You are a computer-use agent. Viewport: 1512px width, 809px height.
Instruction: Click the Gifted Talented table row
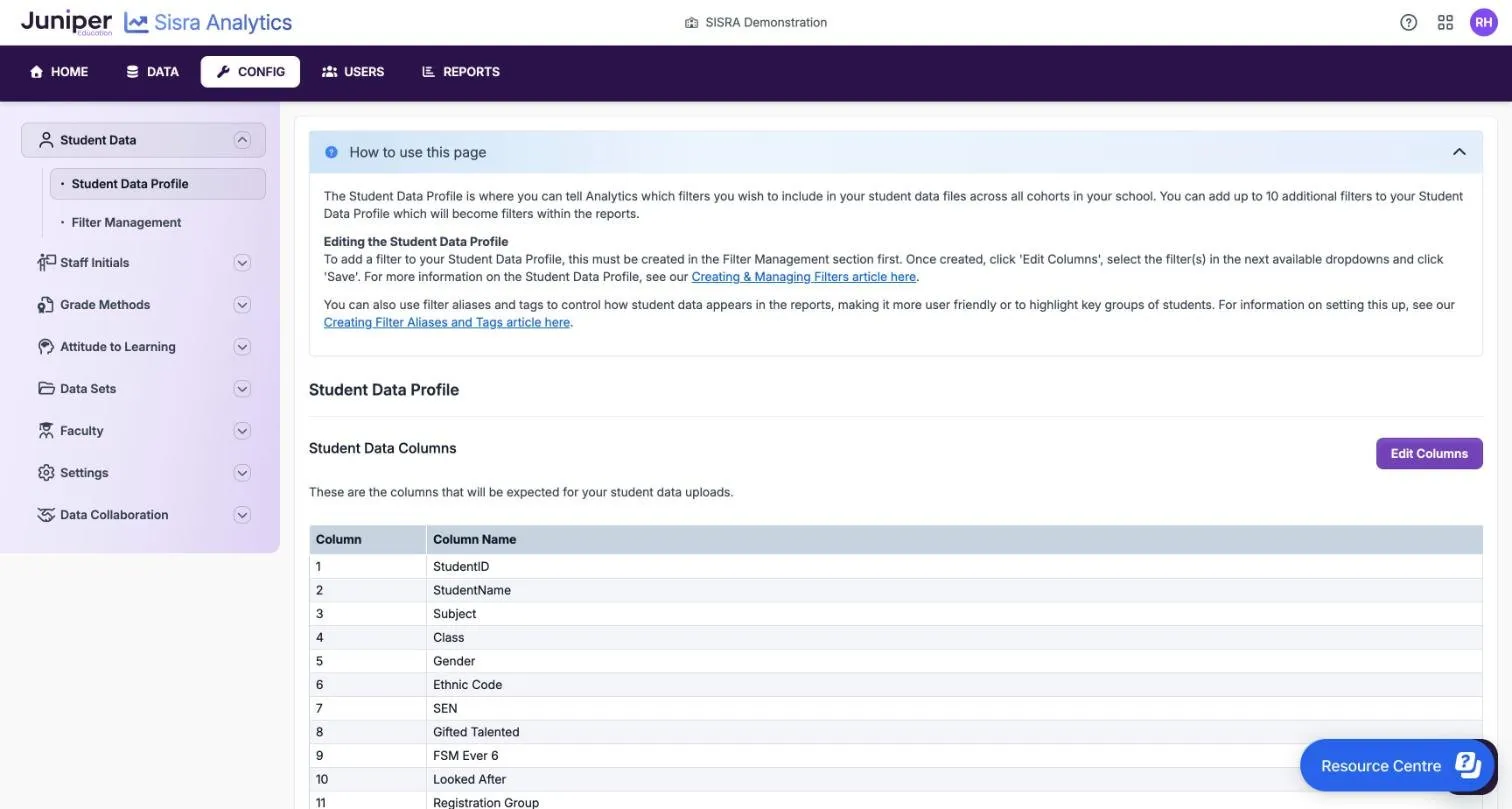(x=896, y=732)
